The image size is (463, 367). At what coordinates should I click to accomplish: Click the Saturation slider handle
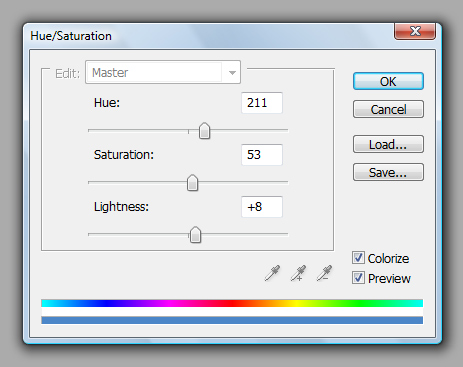(x=192, y=183)
